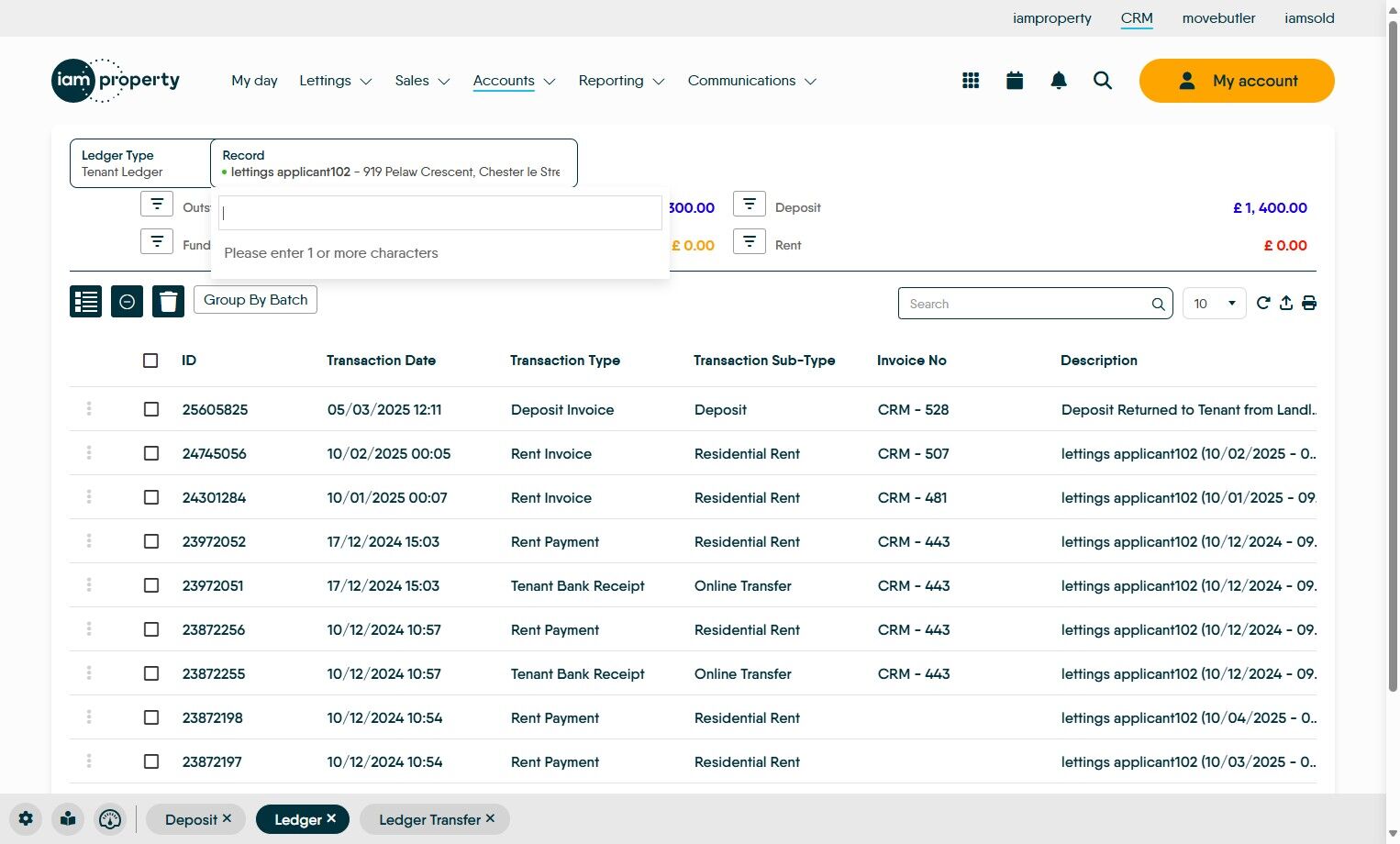This screenshot has width=1400, height=844.
Task: Tick checkbox for transaction 23972051
Action: point(151,585)
